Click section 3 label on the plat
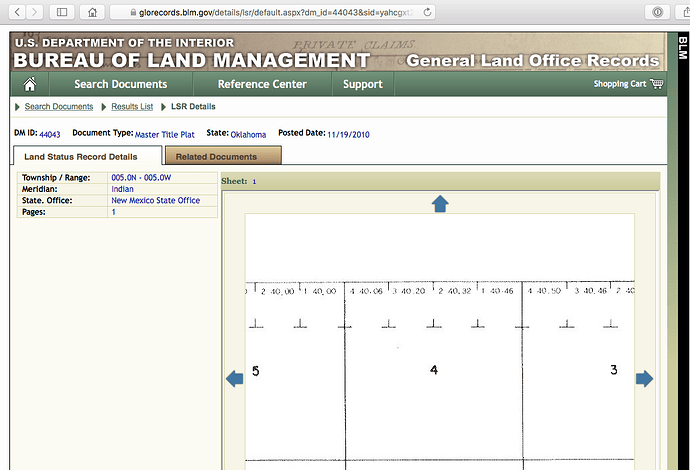 pos(614,370)
